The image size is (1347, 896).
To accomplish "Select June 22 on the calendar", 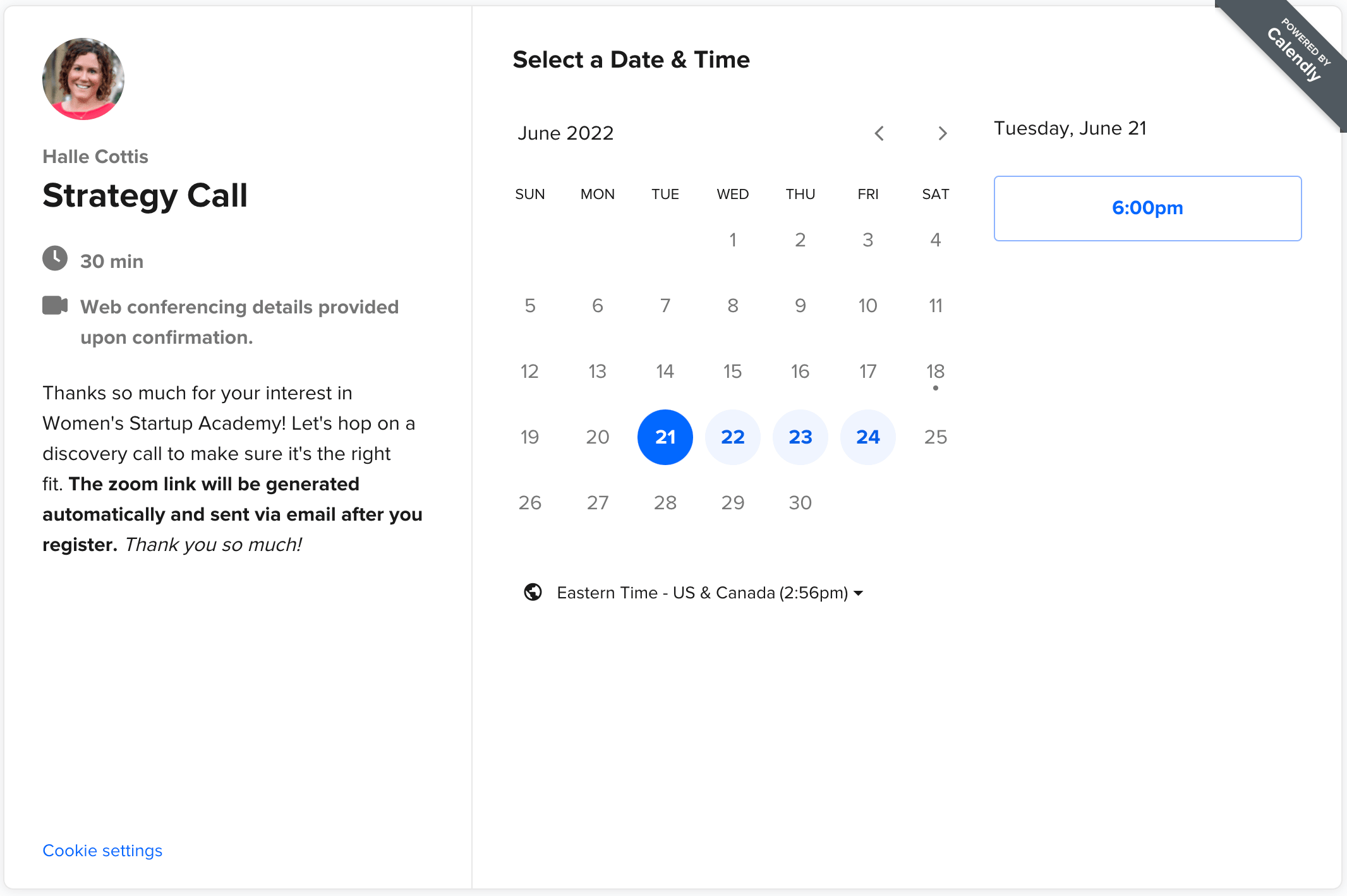I will coord(733,437).
